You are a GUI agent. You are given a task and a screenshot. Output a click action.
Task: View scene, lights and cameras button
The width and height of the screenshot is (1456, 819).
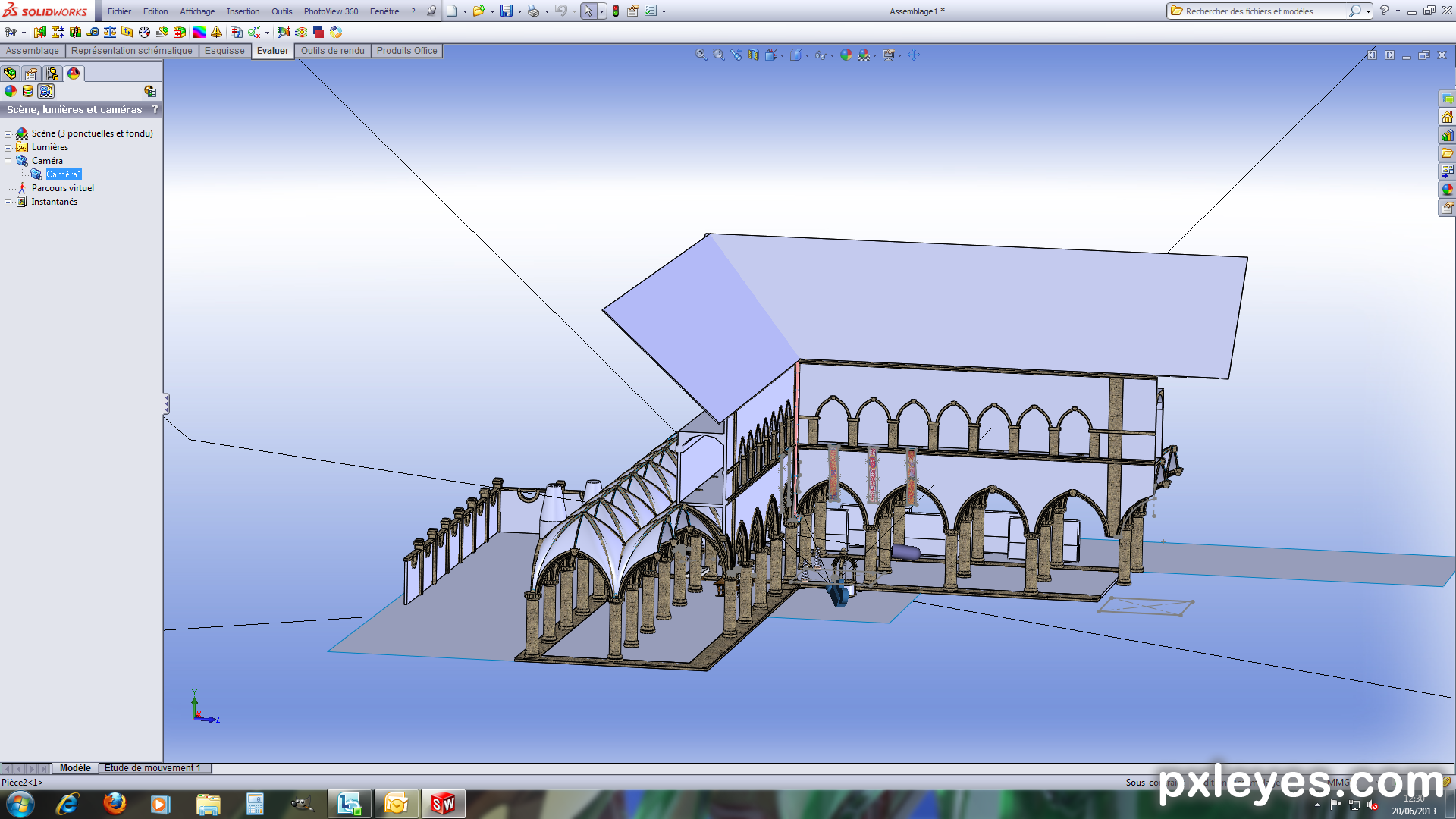tap(46, 91)
